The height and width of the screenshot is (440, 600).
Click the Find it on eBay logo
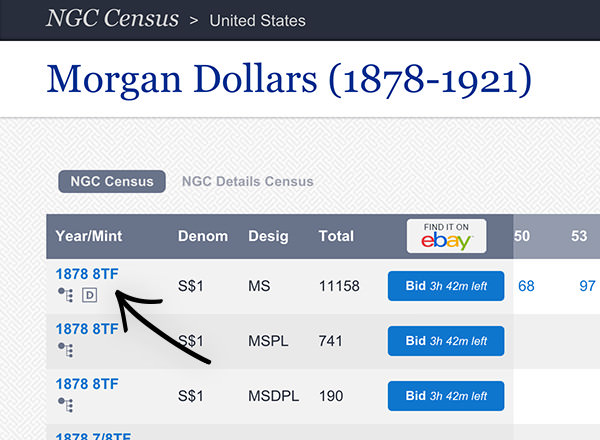pos(446,236)
